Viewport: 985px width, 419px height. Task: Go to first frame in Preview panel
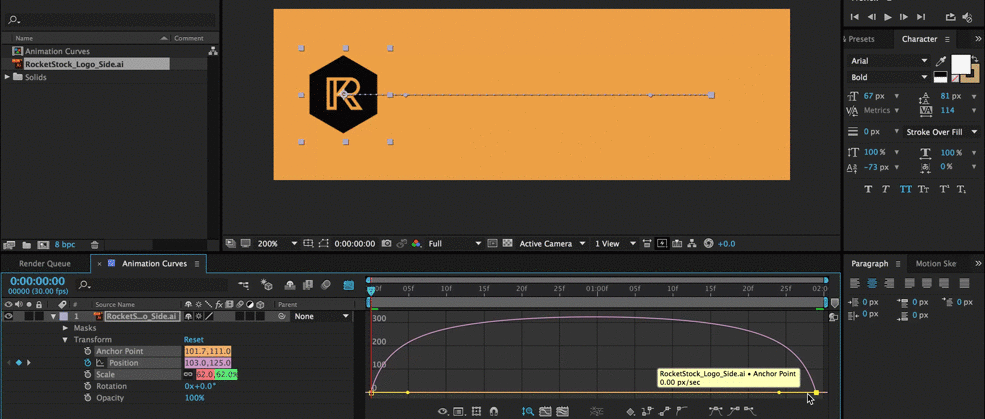(854, 17)
